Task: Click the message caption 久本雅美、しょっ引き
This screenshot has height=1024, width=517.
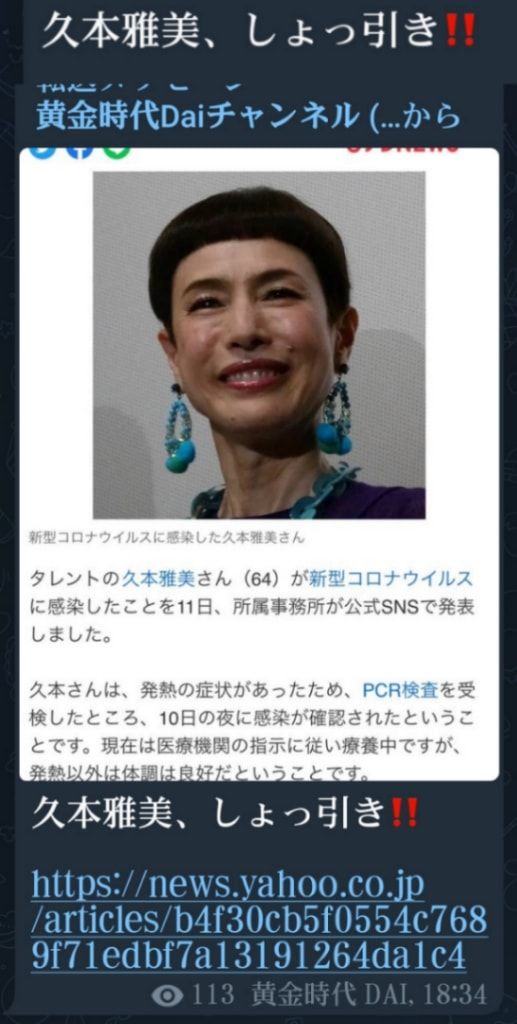Action: (x=210, y=814)
